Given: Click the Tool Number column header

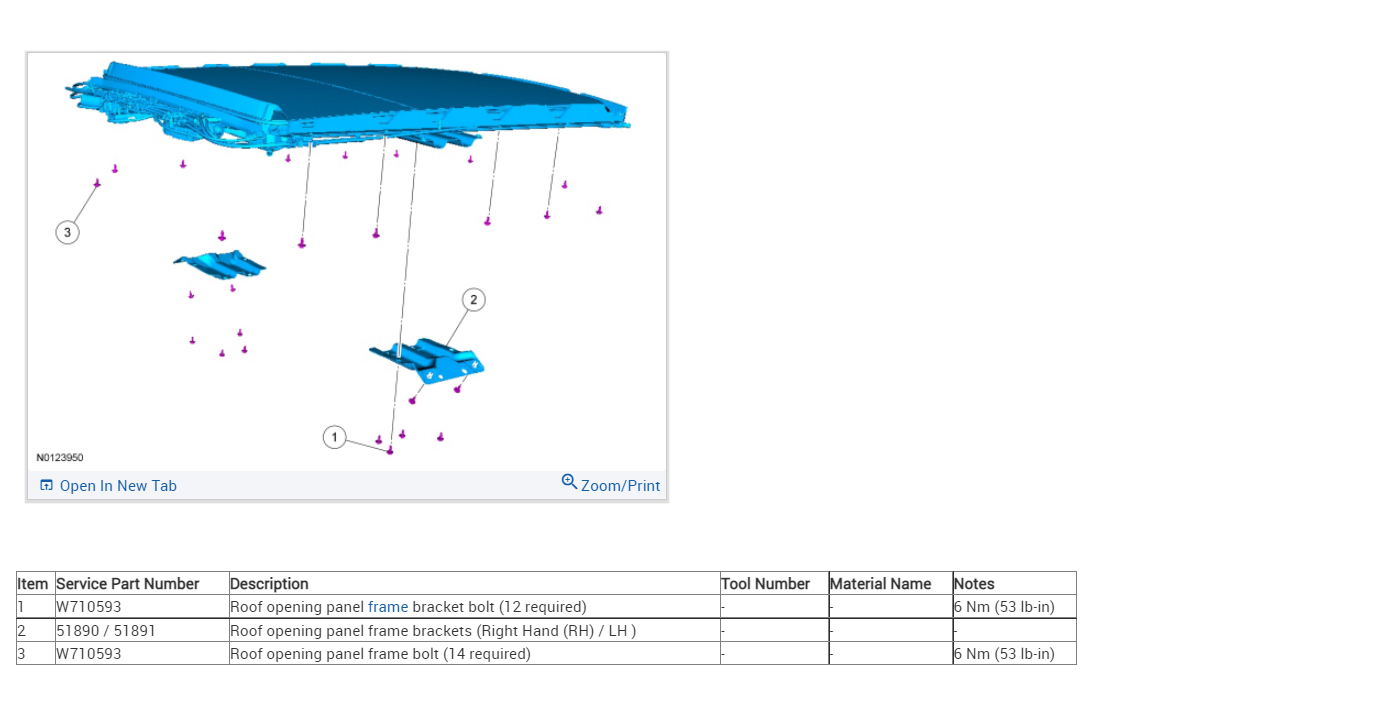Looking at the screenshot, I should point(766,584).
